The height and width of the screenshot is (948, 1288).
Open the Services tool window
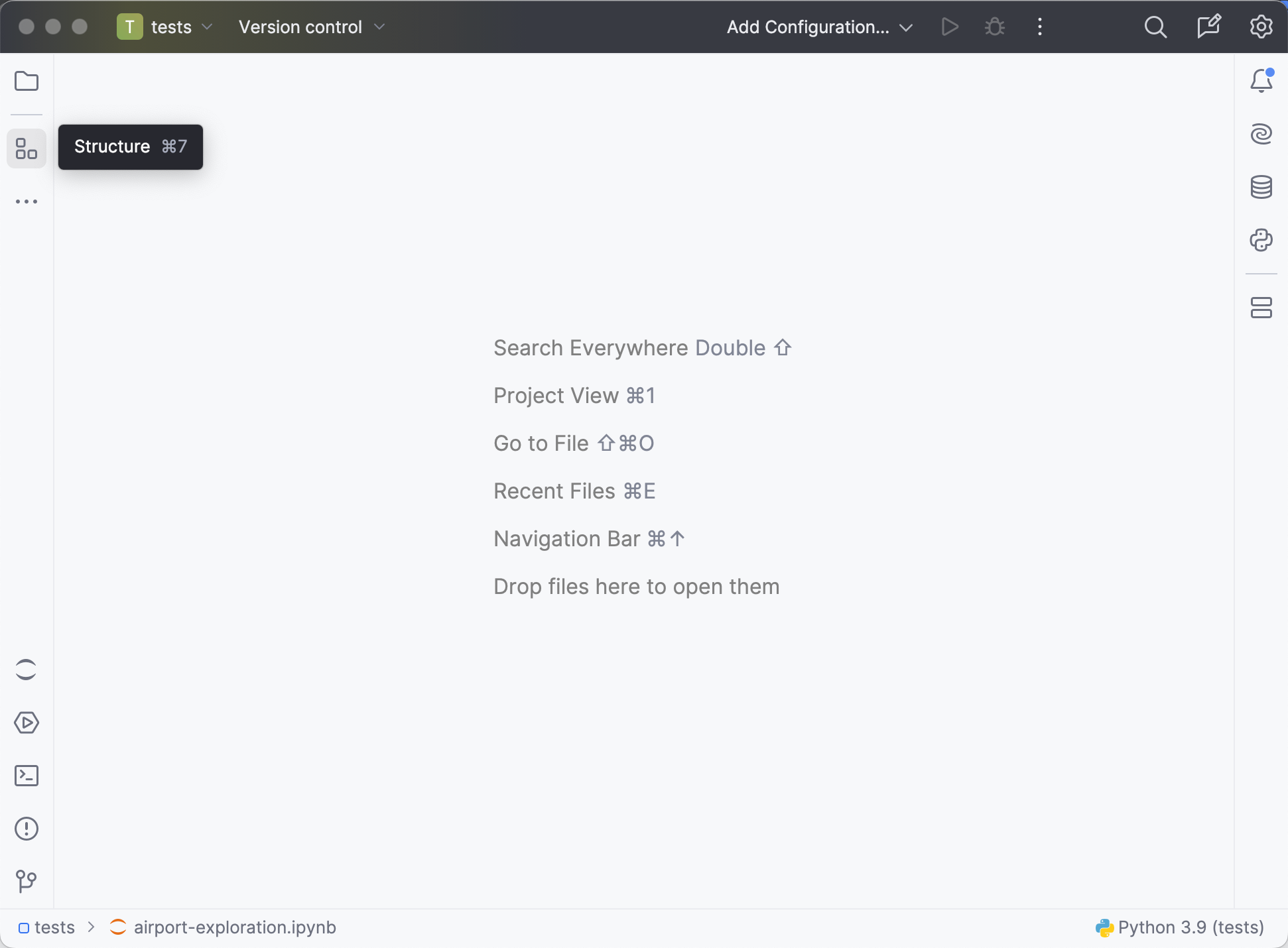coord(27,723)
